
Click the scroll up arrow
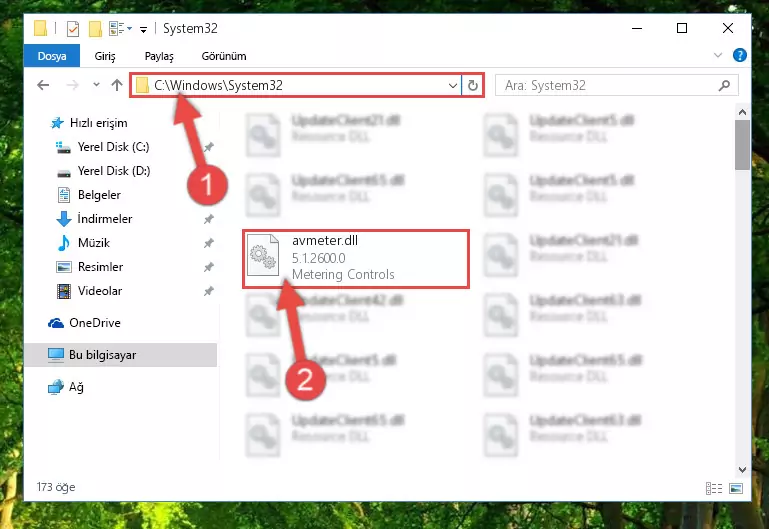coord(742,112)
